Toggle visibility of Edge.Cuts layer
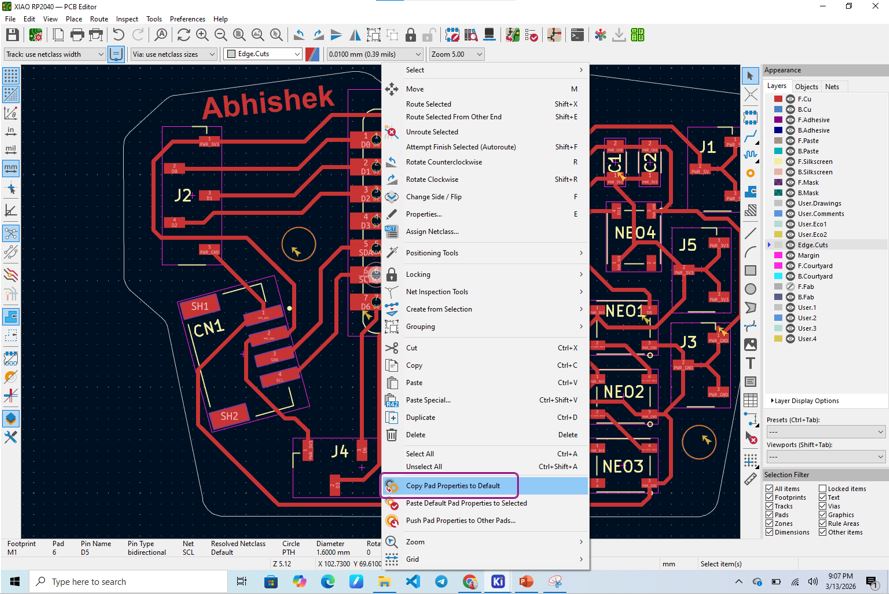This screenshot has width=889, height=594. tap(790, 245)
